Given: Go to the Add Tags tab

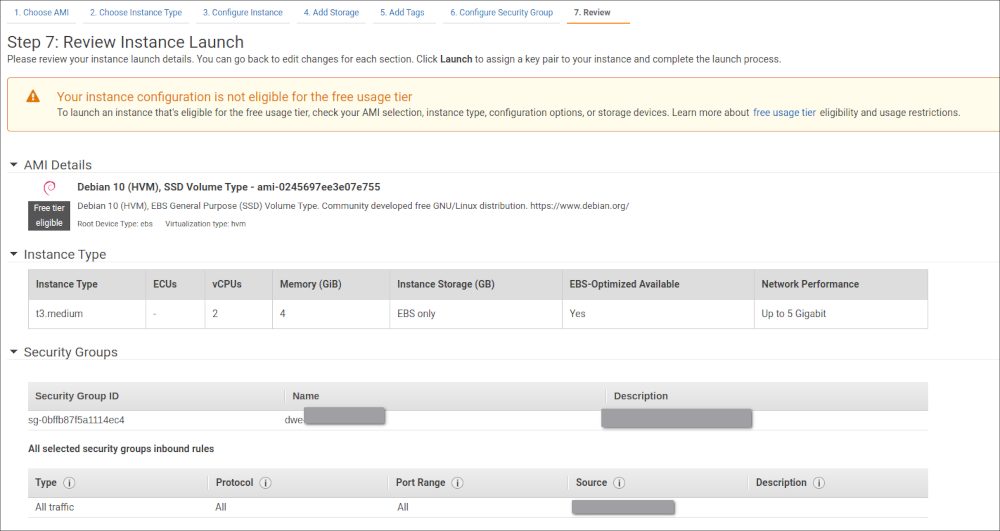Looking at the screenshot, I should 402,12.
